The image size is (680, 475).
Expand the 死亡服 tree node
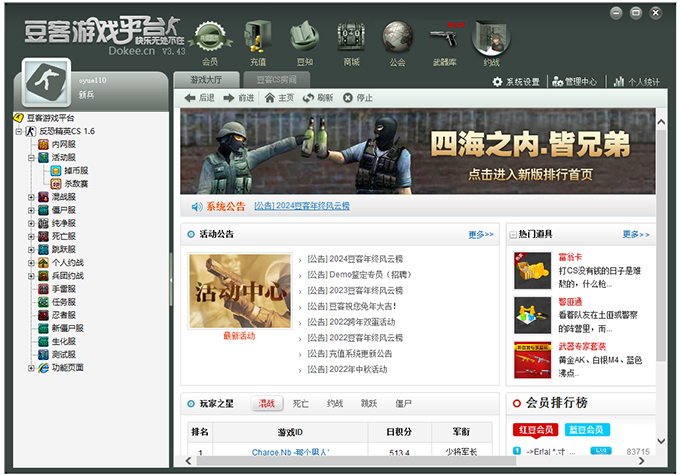(31, 236)
